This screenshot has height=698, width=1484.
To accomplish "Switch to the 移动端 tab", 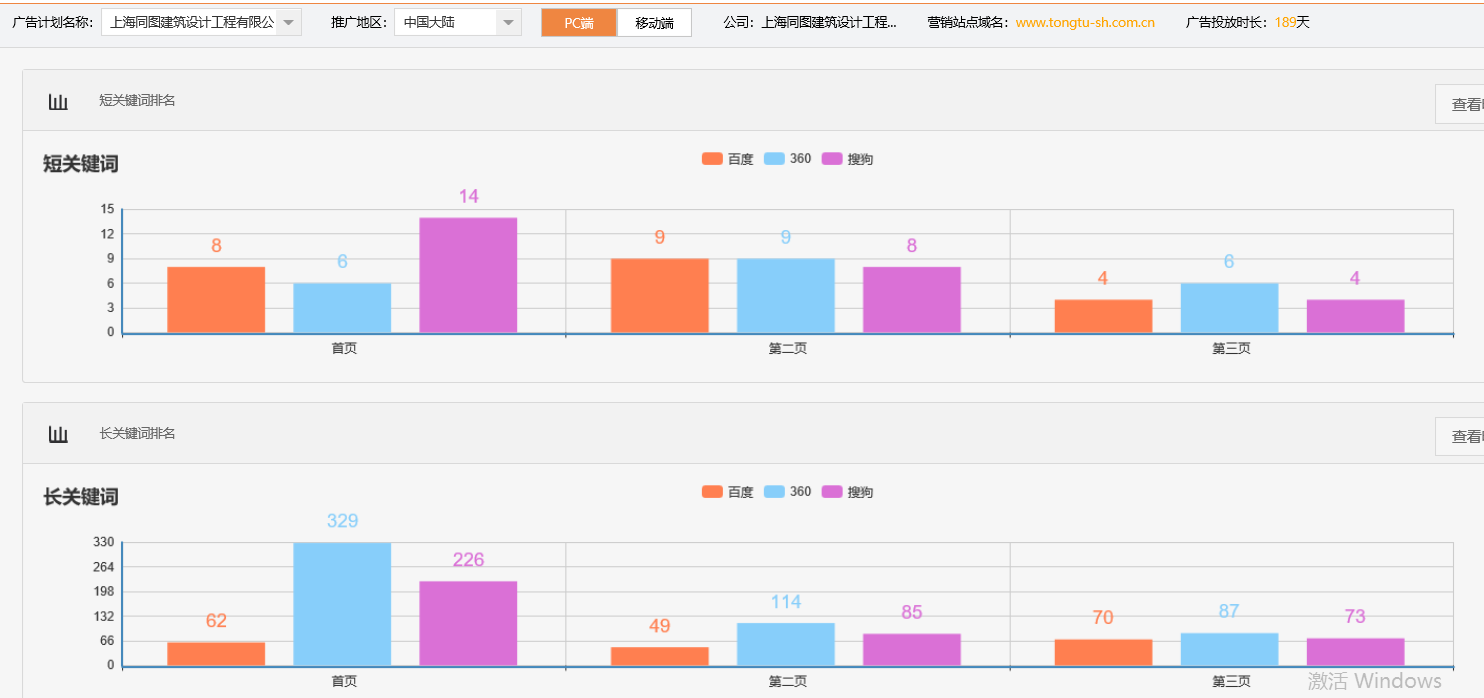I will coord(654,20).
